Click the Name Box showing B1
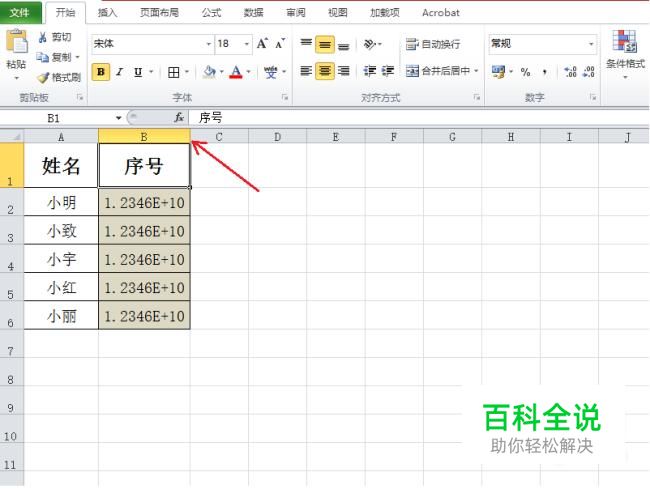The width and height of the screenshot is (650, 489). 56,118
